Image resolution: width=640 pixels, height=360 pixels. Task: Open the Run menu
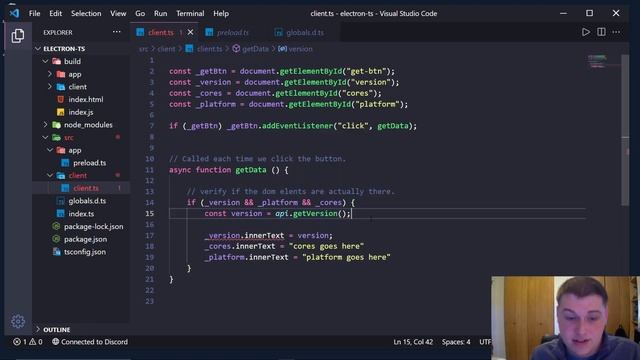160,13
